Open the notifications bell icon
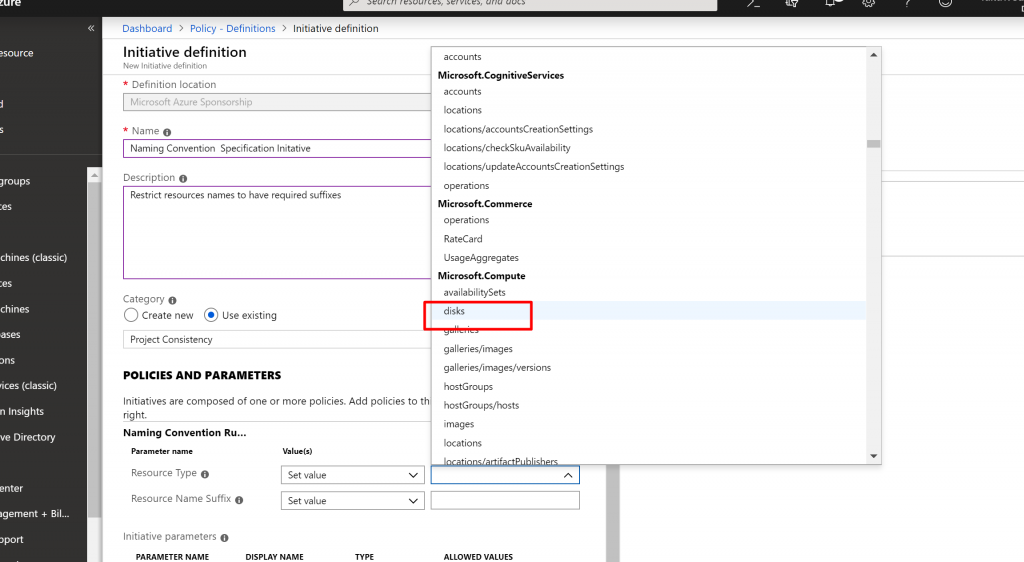Viewport: 1024px width, 562px height. 832,4
